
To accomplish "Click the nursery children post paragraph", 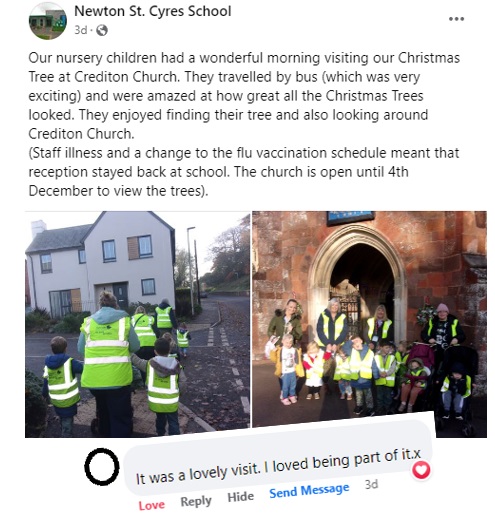I will (x=244, y=96).
